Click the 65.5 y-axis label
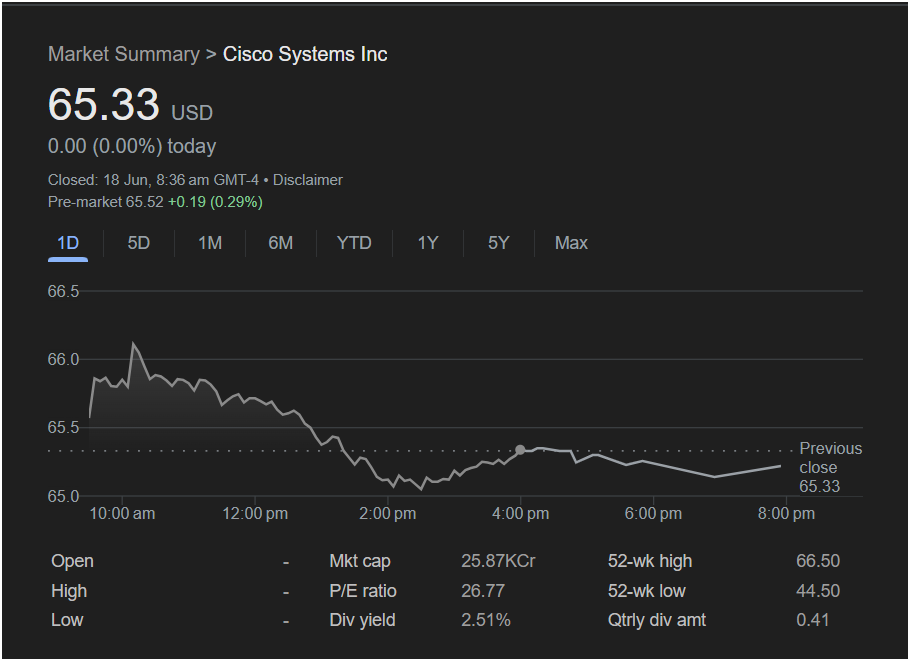Image resolution: width=910 pixels, height=661 pixels. (63, 428)
